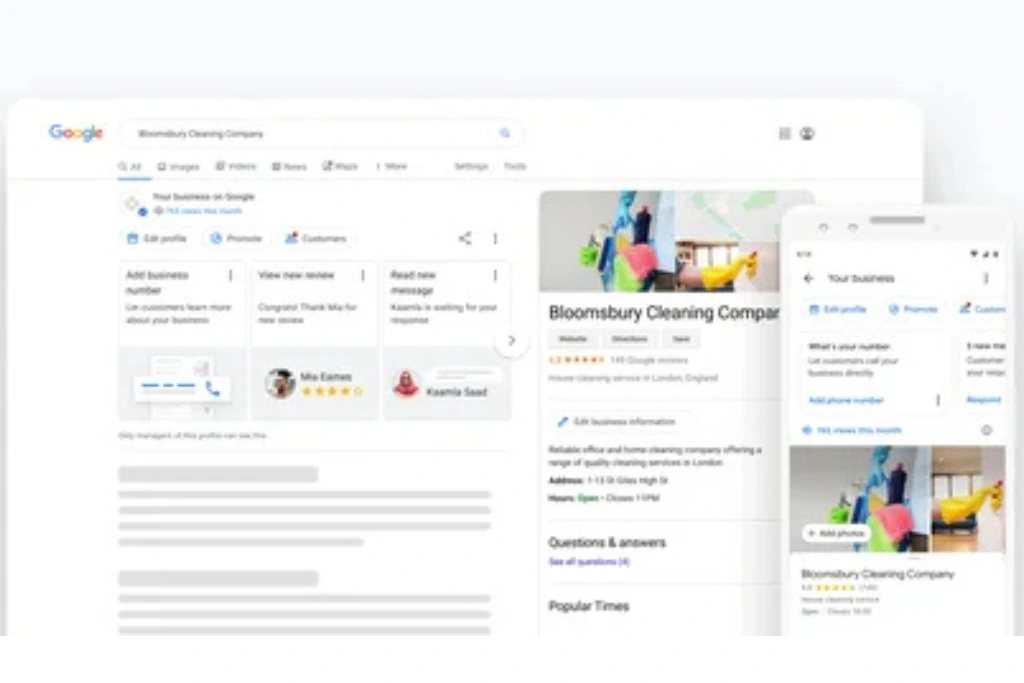The image size is (1024, 683).
Task: Click Mia Eames reviewer avatar
Action: 280,383
